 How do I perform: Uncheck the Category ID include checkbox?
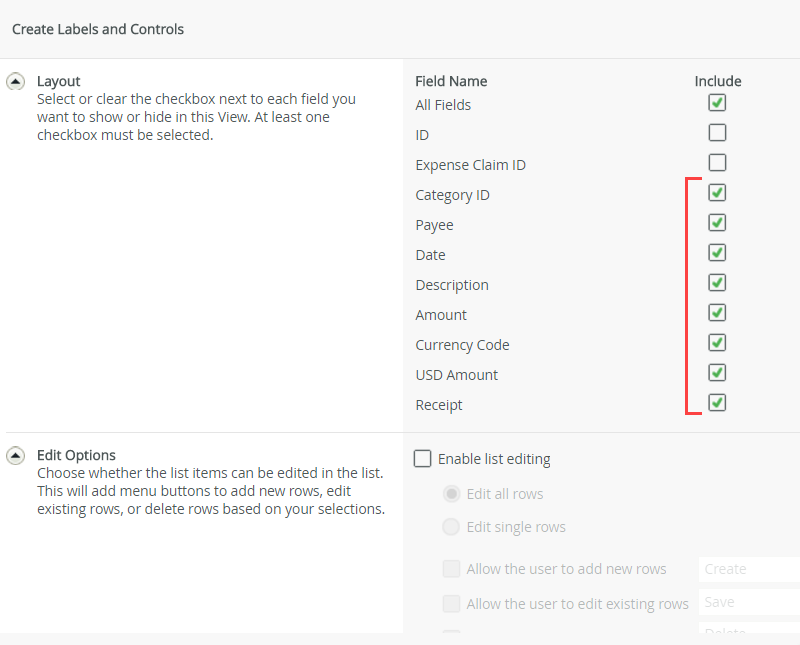(717, 192)
